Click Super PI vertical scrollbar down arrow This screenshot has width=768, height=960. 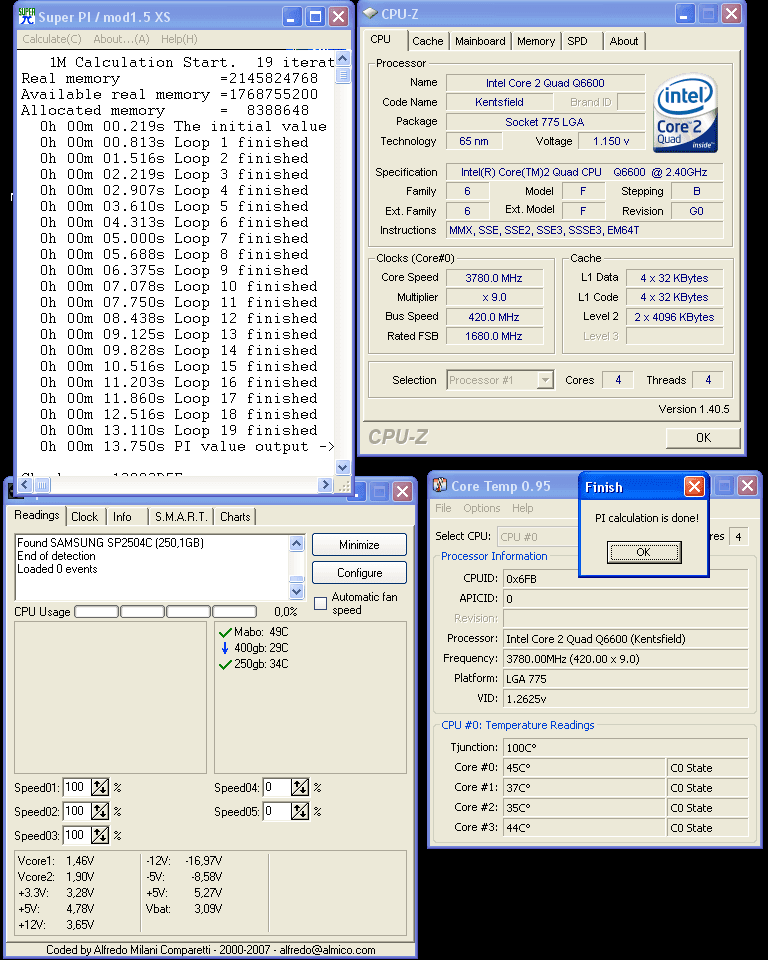[x=343, y=467]
